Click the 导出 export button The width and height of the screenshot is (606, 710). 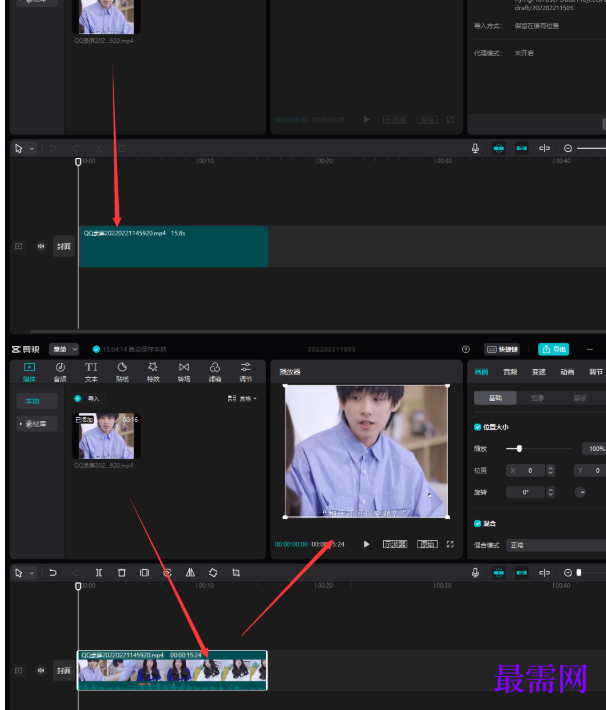click(553, 349)
